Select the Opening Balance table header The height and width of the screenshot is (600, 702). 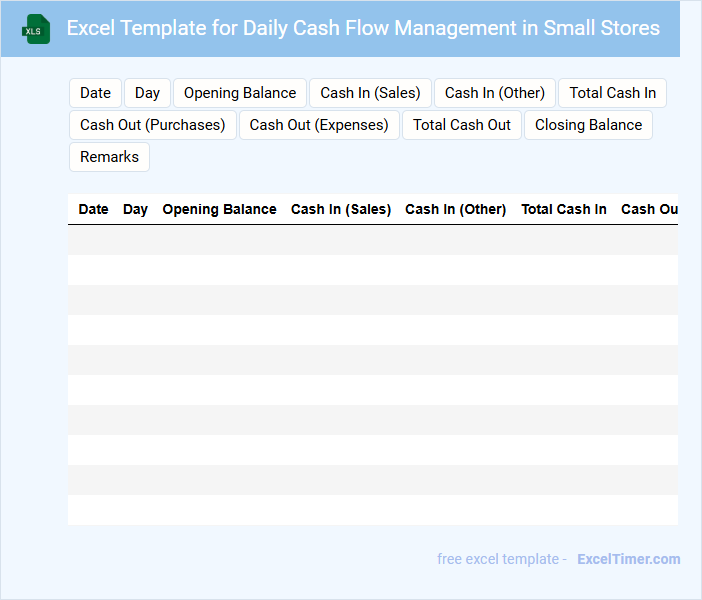[219, 209]
